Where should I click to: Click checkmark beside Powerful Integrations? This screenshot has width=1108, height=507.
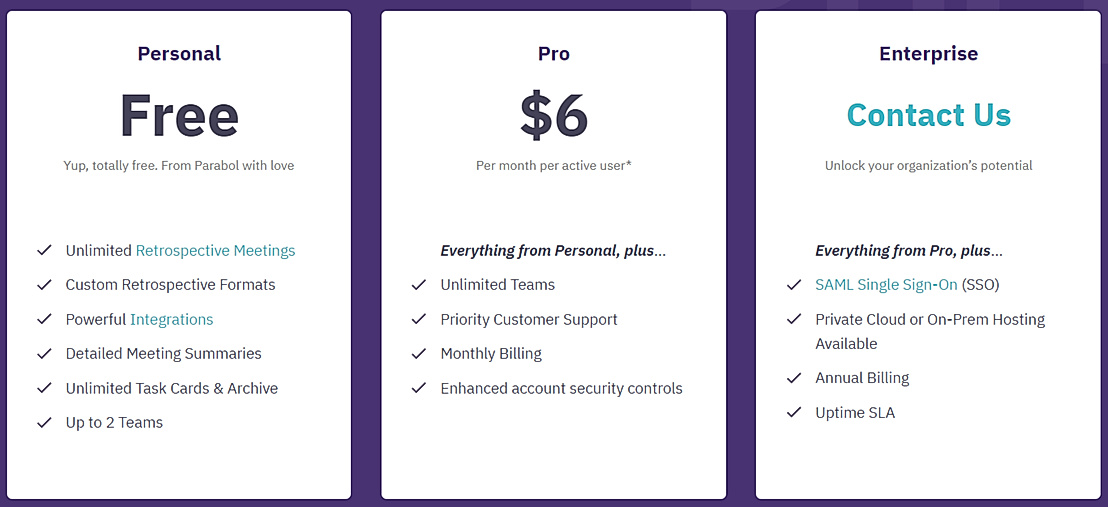click(x=44, y=319)
